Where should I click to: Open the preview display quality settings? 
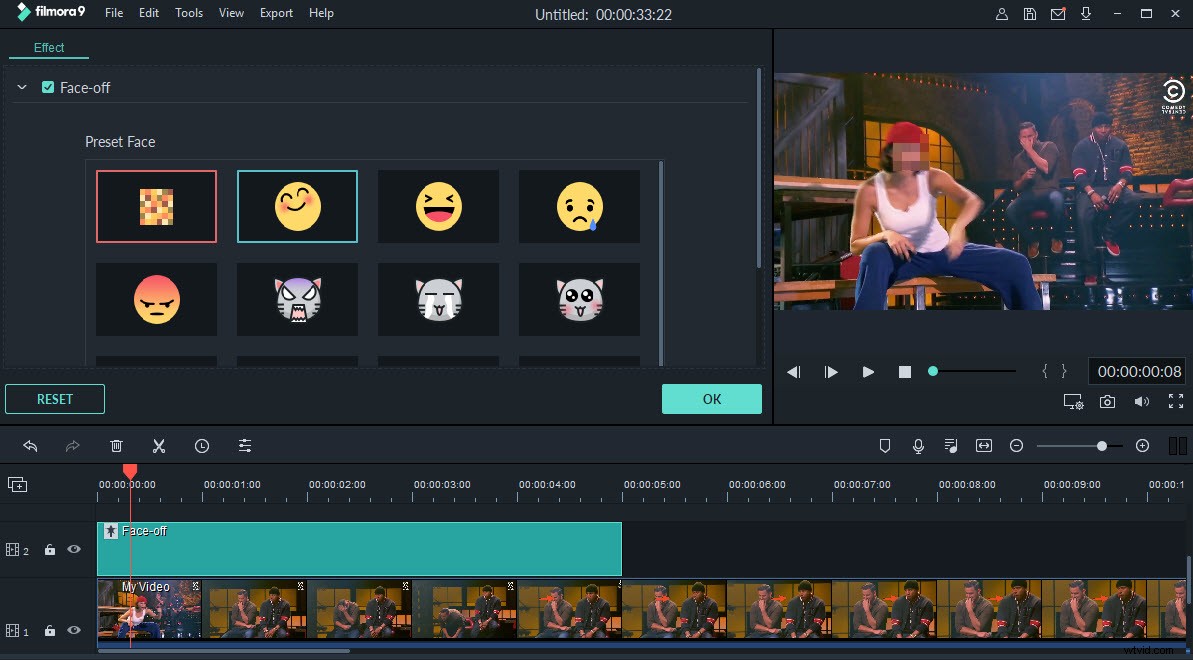pos(1073,401)
